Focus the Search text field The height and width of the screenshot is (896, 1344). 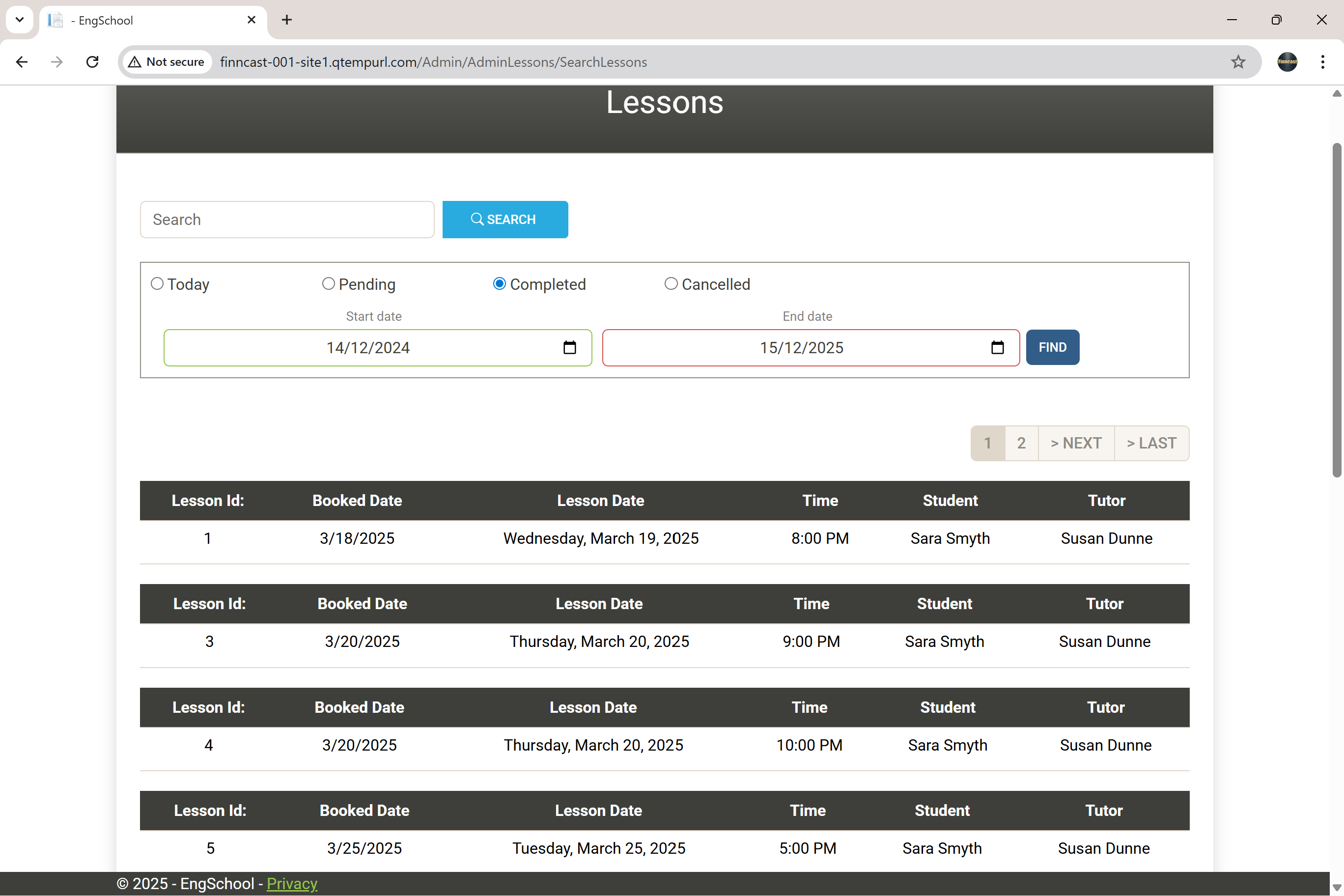(x=287, y=220)
